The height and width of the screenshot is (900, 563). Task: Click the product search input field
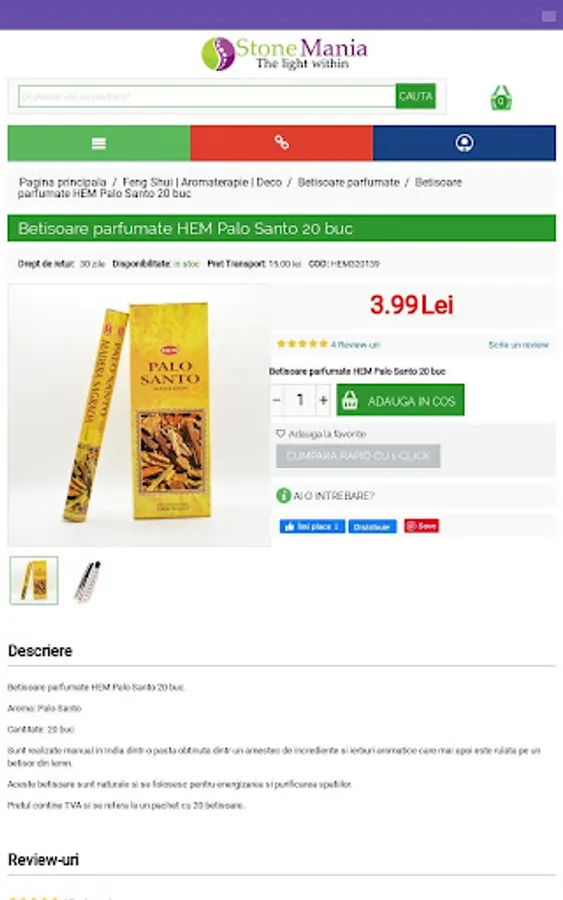click(x=207, y=96)
